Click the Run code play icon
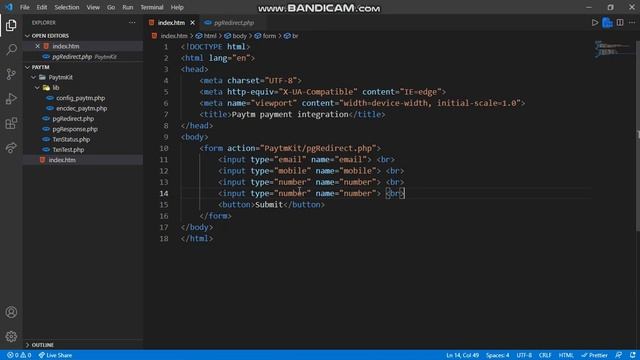The height and width of the screenshot is (360, 640). point(595,23)
